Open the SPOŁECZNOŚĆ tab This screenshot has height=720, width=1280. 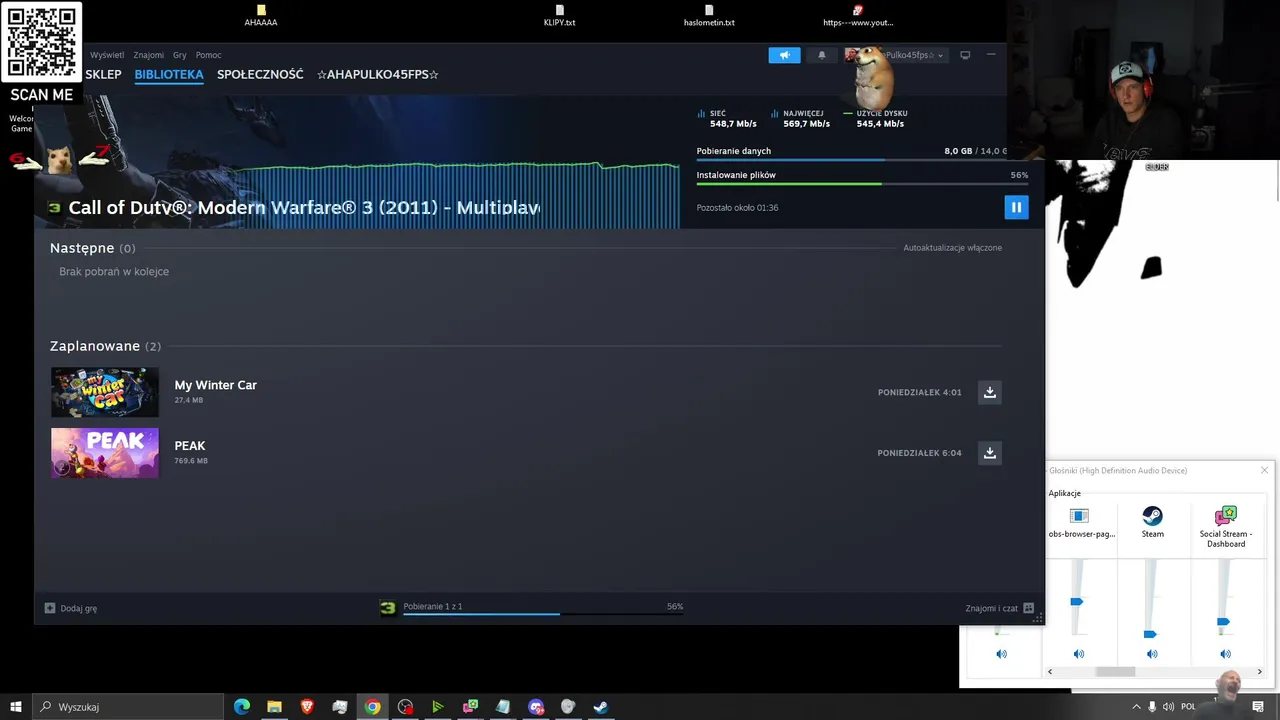point(260,74)
